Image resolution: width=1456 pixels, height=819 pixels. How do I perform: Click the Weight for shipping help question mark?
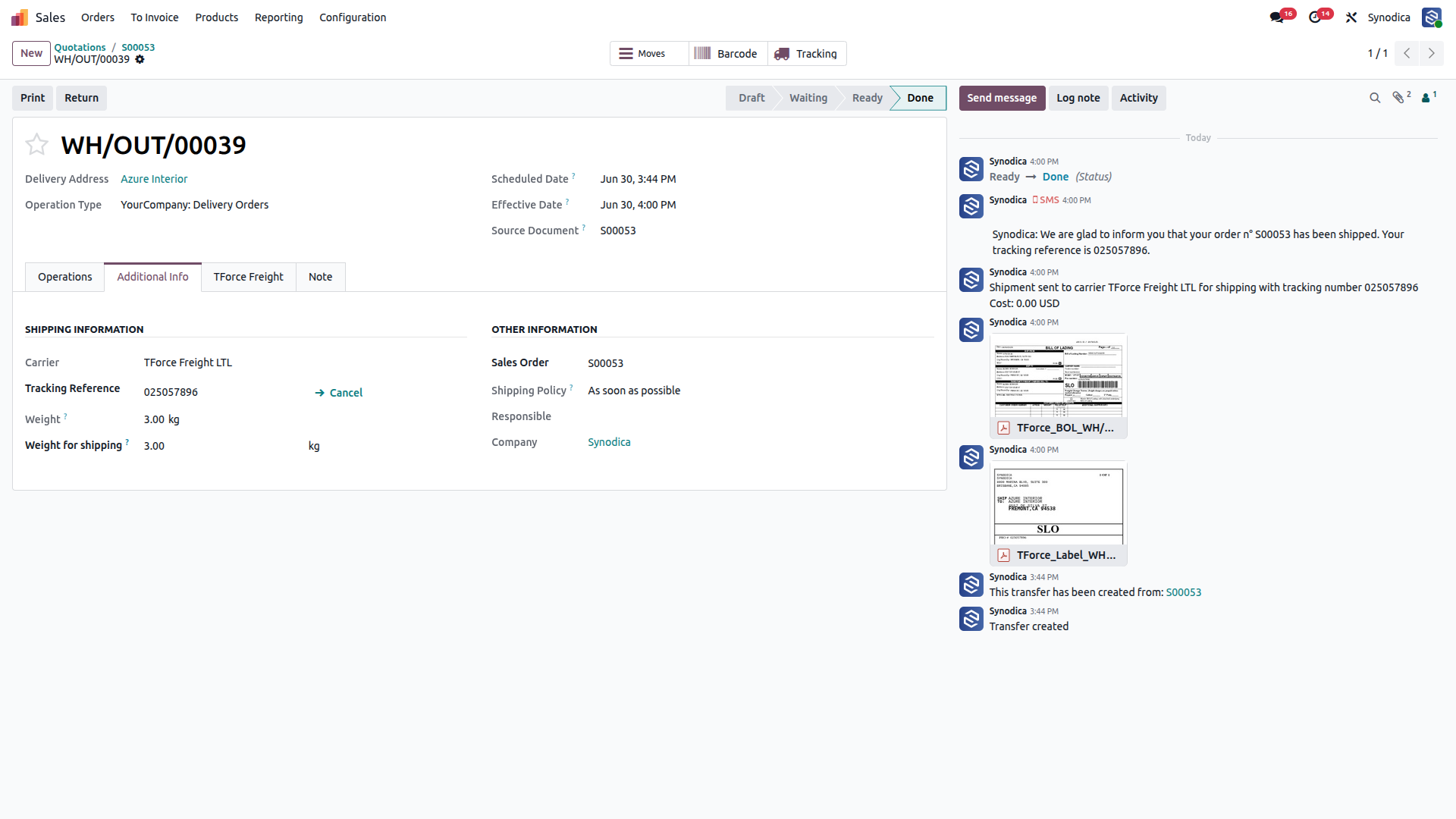coord(127,442)
